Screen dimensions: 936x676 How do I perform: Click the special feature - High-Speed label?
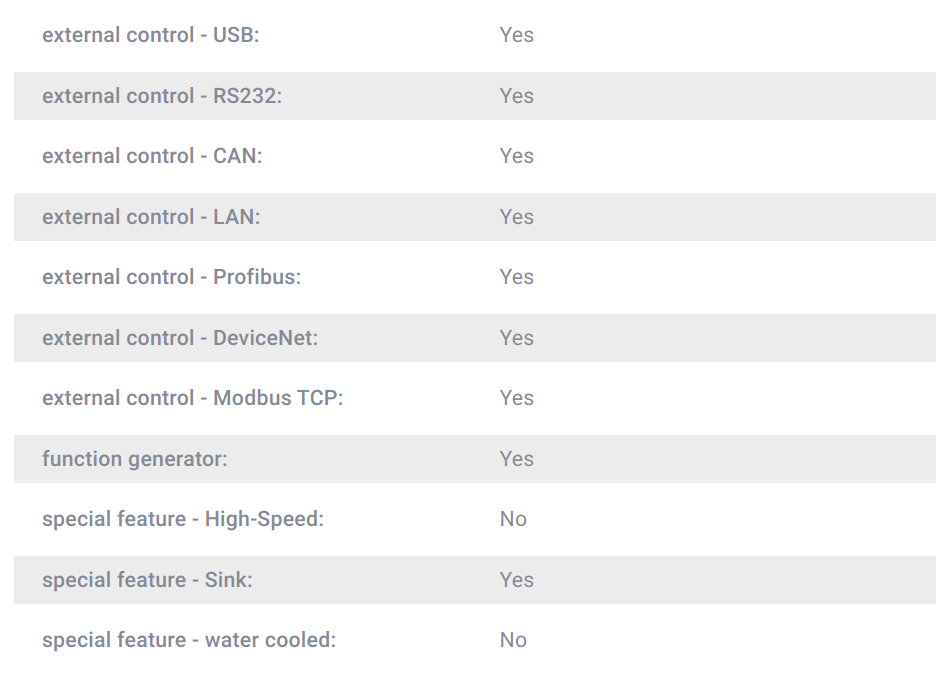point(183,520)
